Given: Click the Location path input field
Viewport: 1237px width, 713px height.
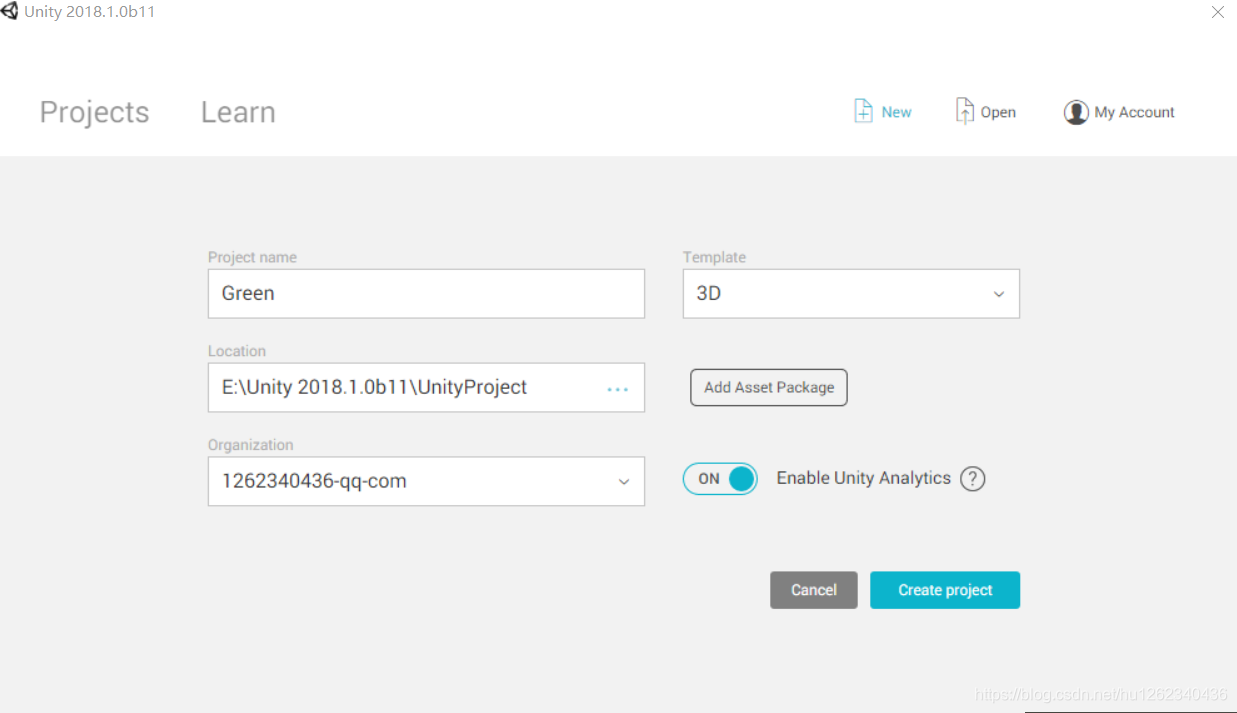Looking at the screenshot, I should point(426,388).
